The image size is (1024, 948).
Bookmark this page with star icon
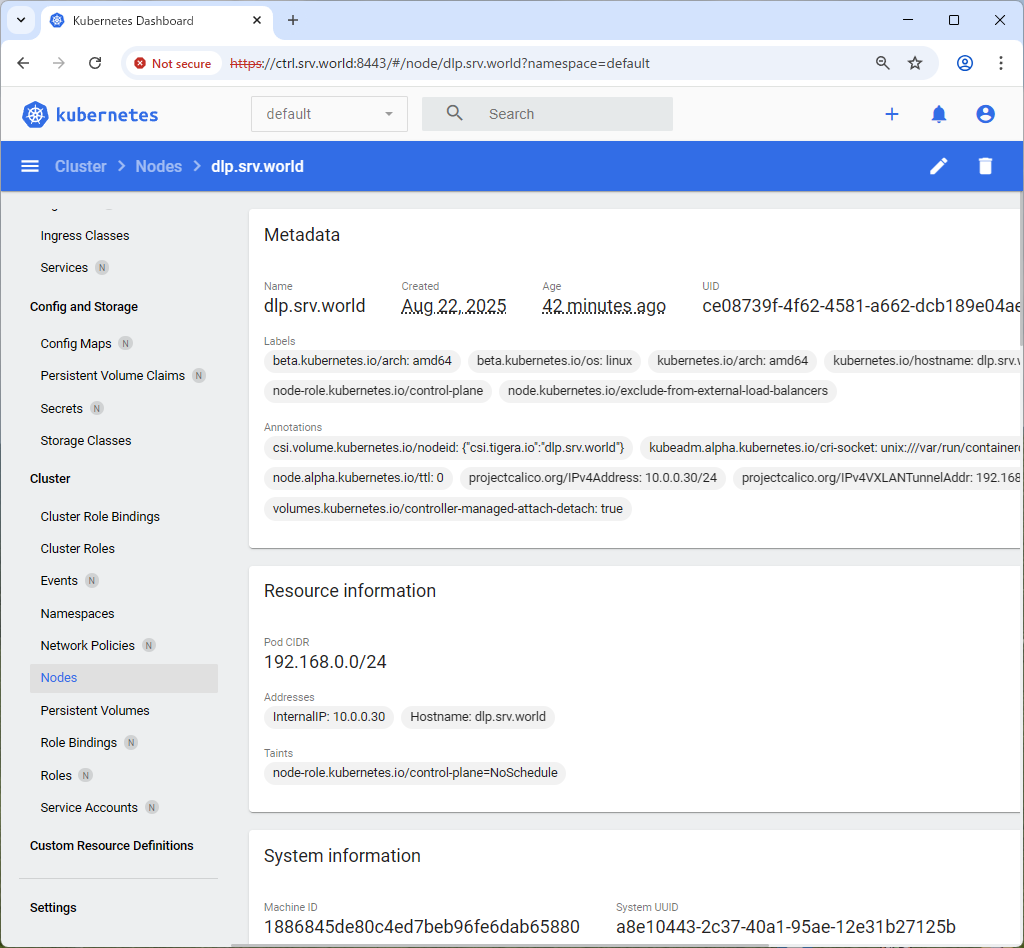[914, 63]
